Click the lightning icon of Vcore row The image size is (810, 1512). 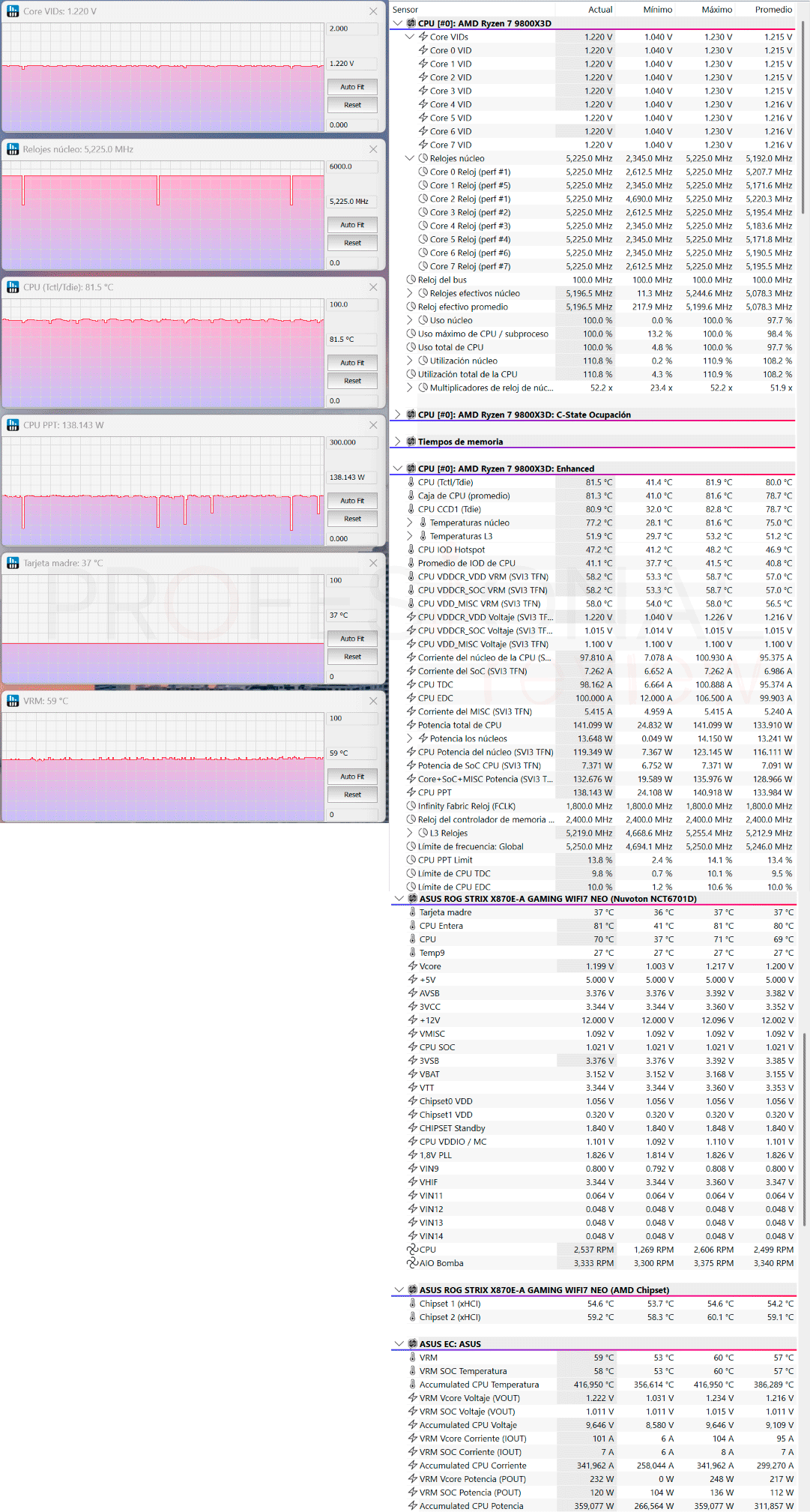[x=413, y=966]
